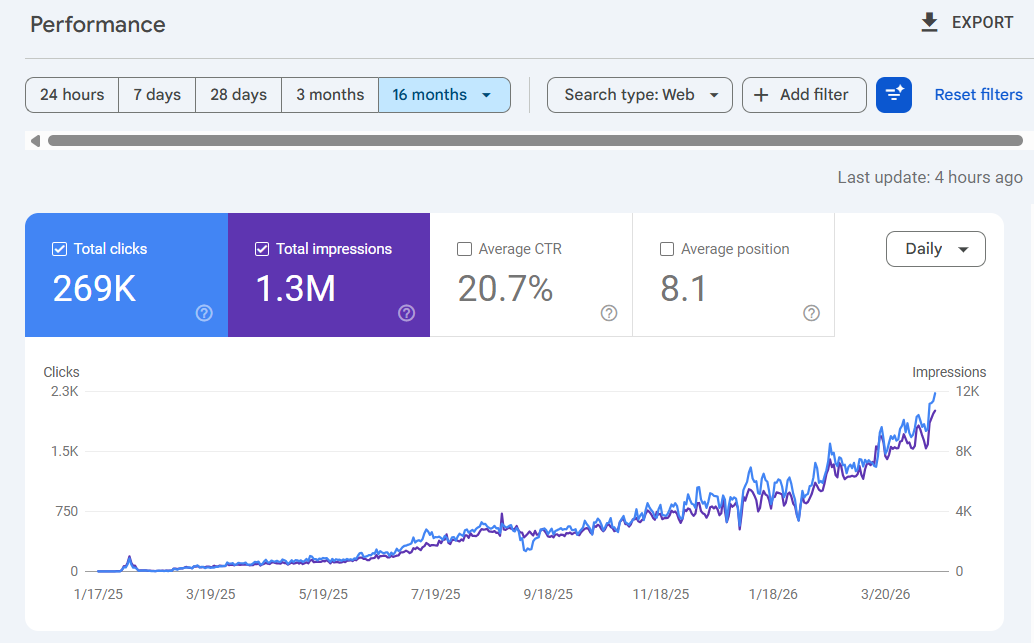
Task: Open the Daily granularity dropdown
Action: click(936, 249)
